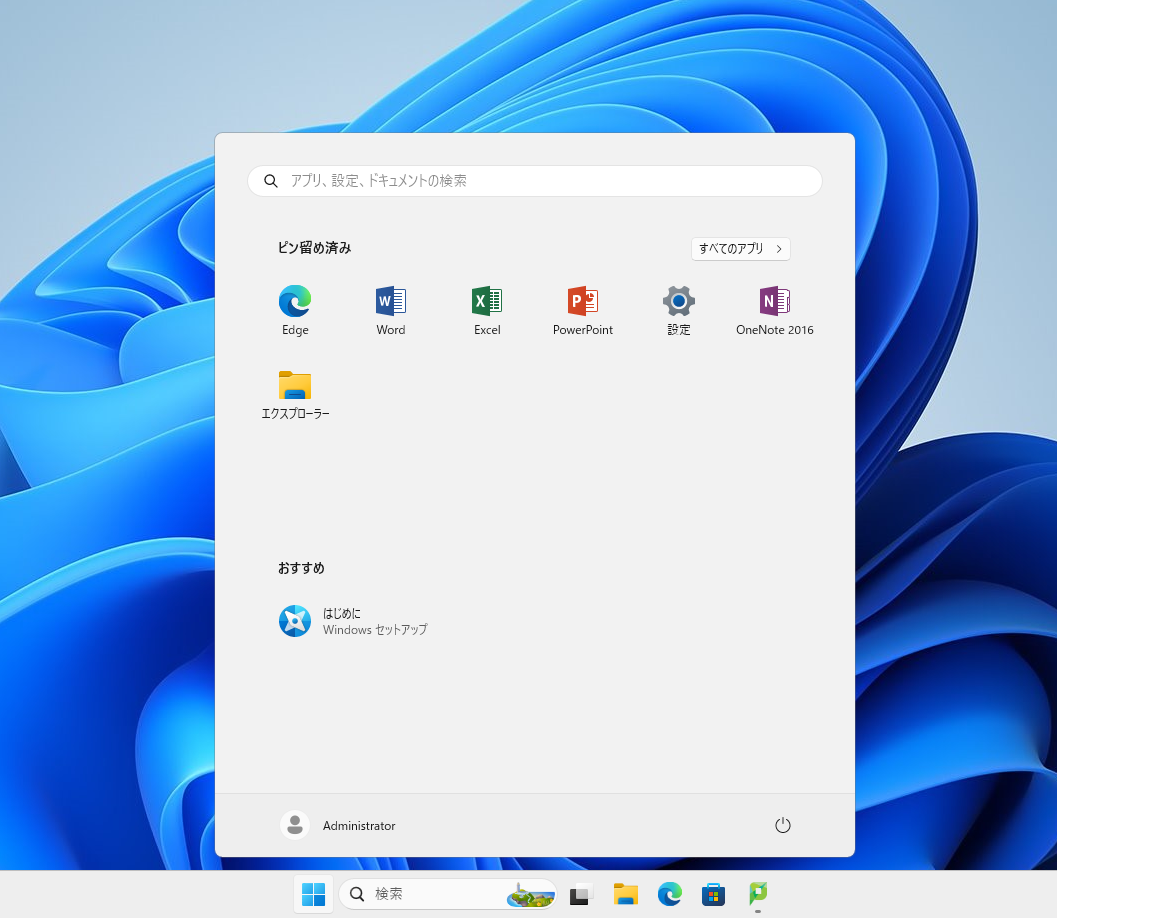The image size is (1152, 918).
Task: Click the taskbar 検索 box
Action: (447, 894)
